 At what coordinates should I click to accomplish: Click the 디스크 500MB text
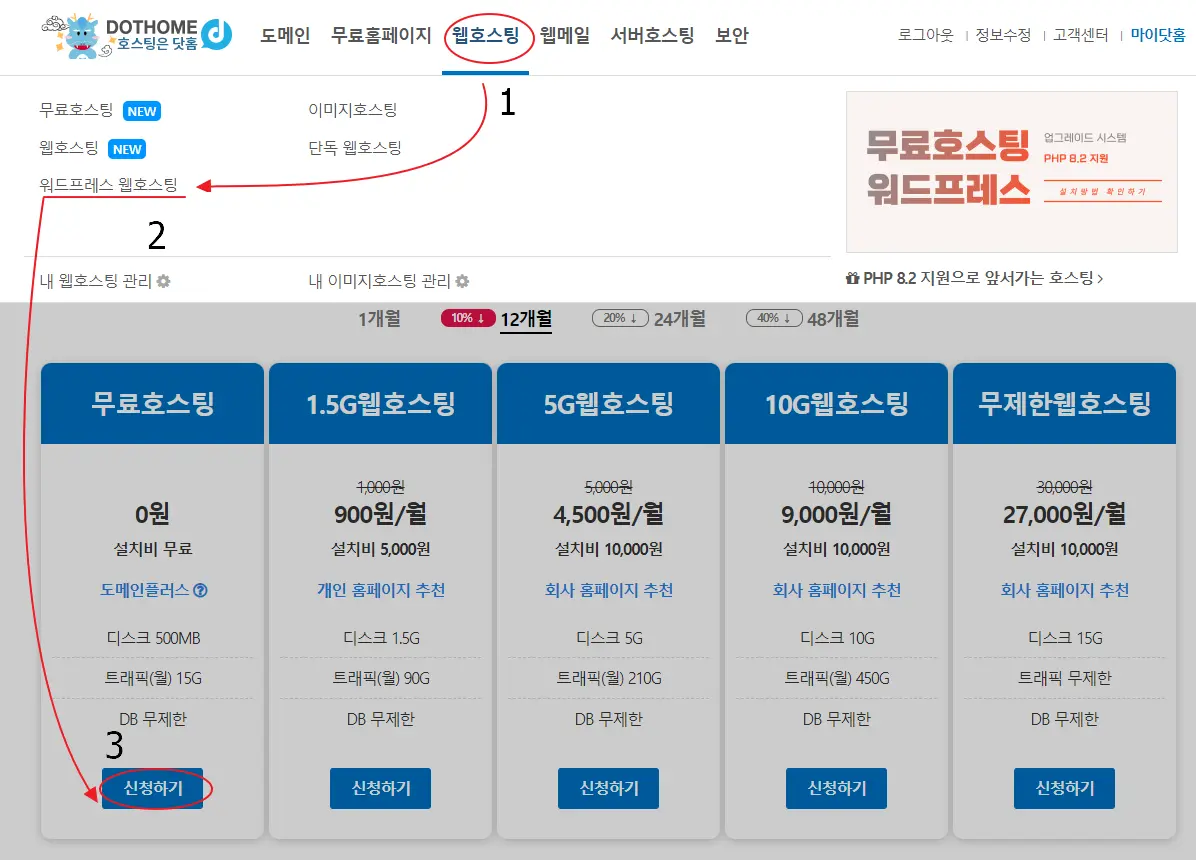[x=153, y=638]
